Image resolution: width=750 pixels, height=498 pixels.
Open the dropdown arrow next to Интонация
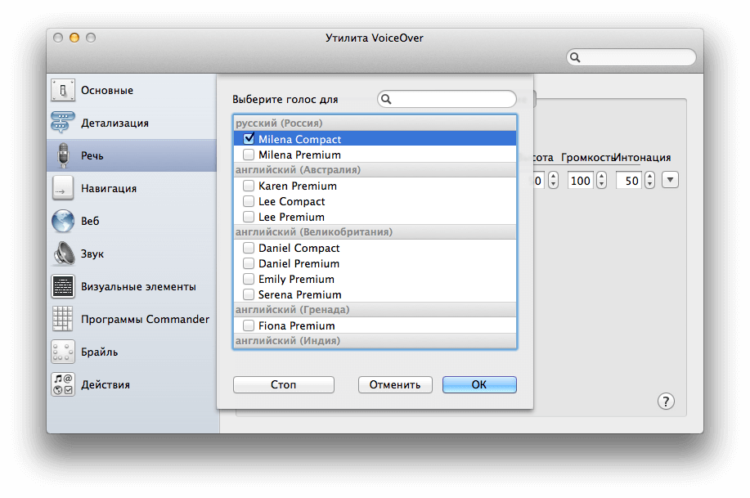(670, 180)
